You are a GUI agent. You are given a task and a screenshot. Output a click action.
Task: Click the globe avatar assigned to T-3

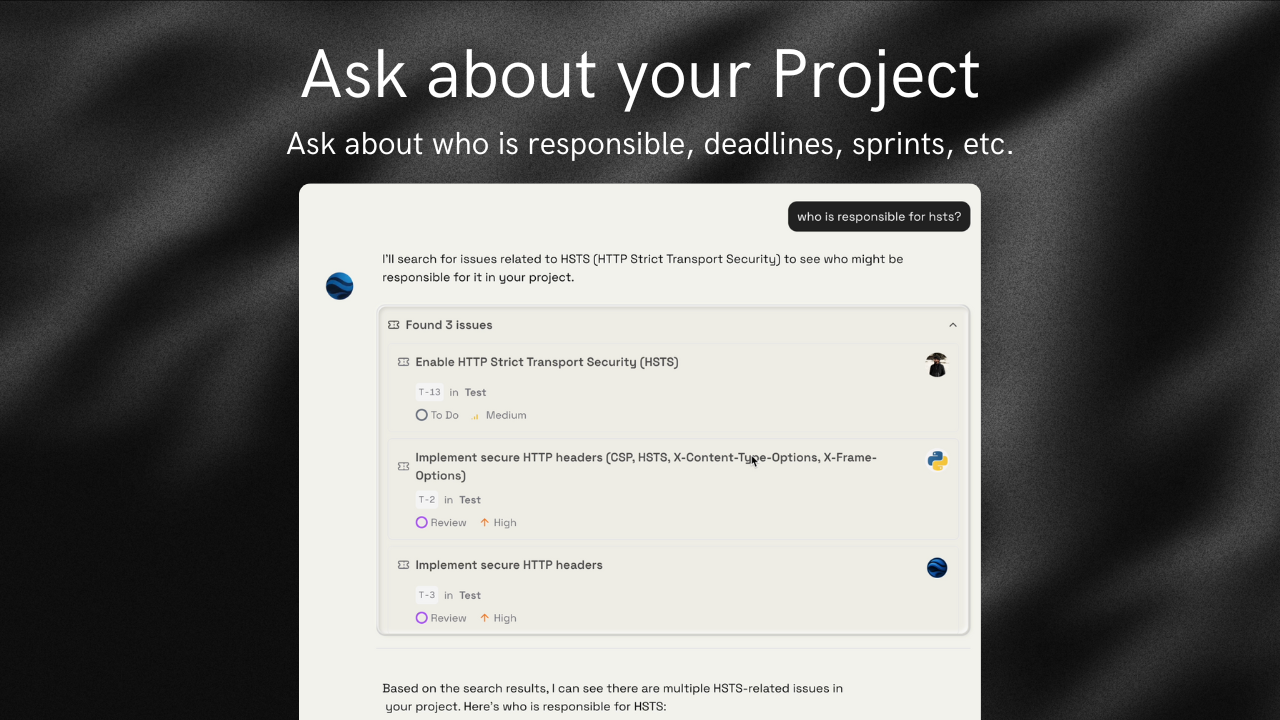tap(936, 567)
